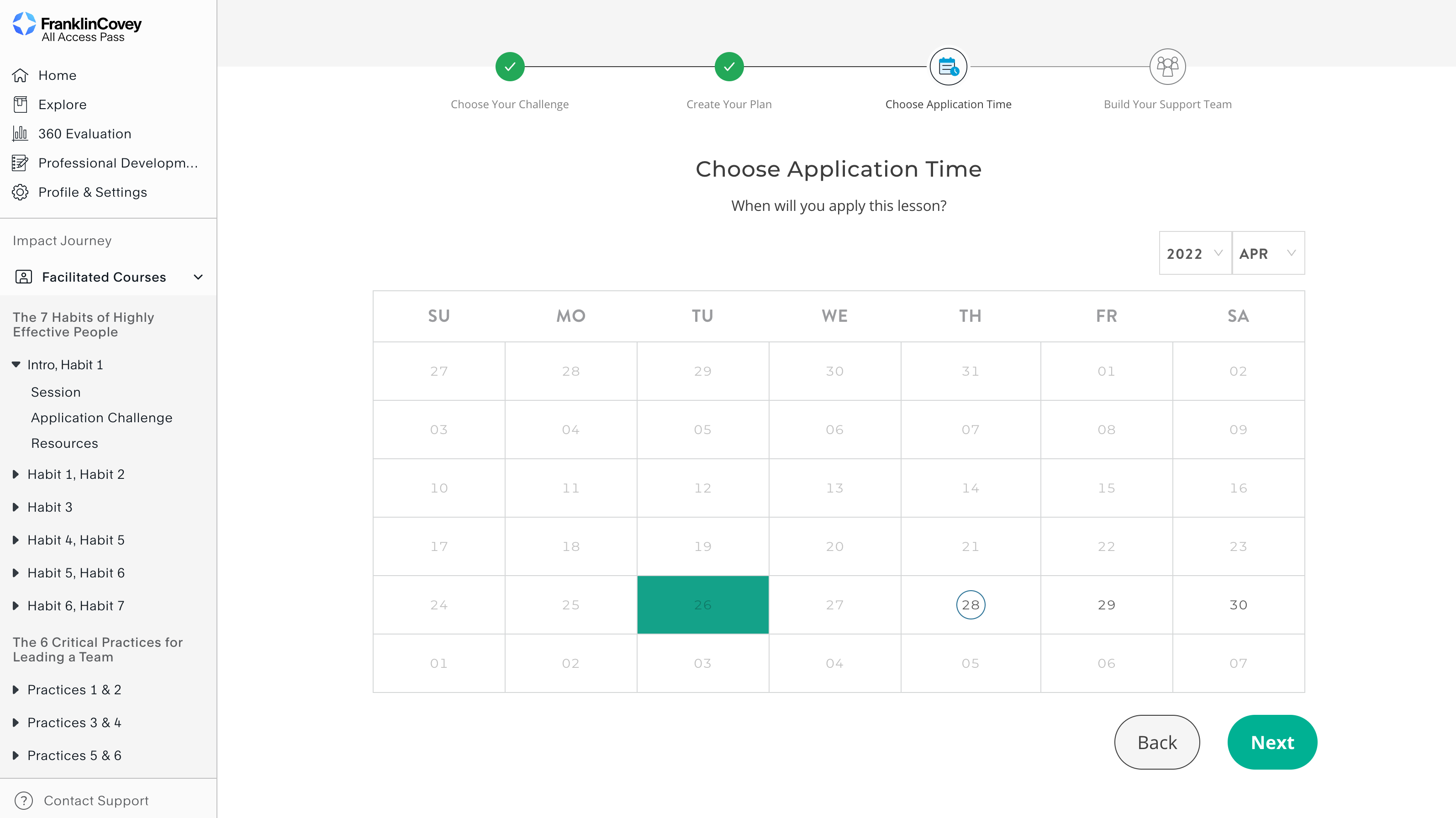This screenshot has width=1456, height=818.
Task: Click the FranklinCovey All Access Pass logo
Action: click(x=75, y=26)
